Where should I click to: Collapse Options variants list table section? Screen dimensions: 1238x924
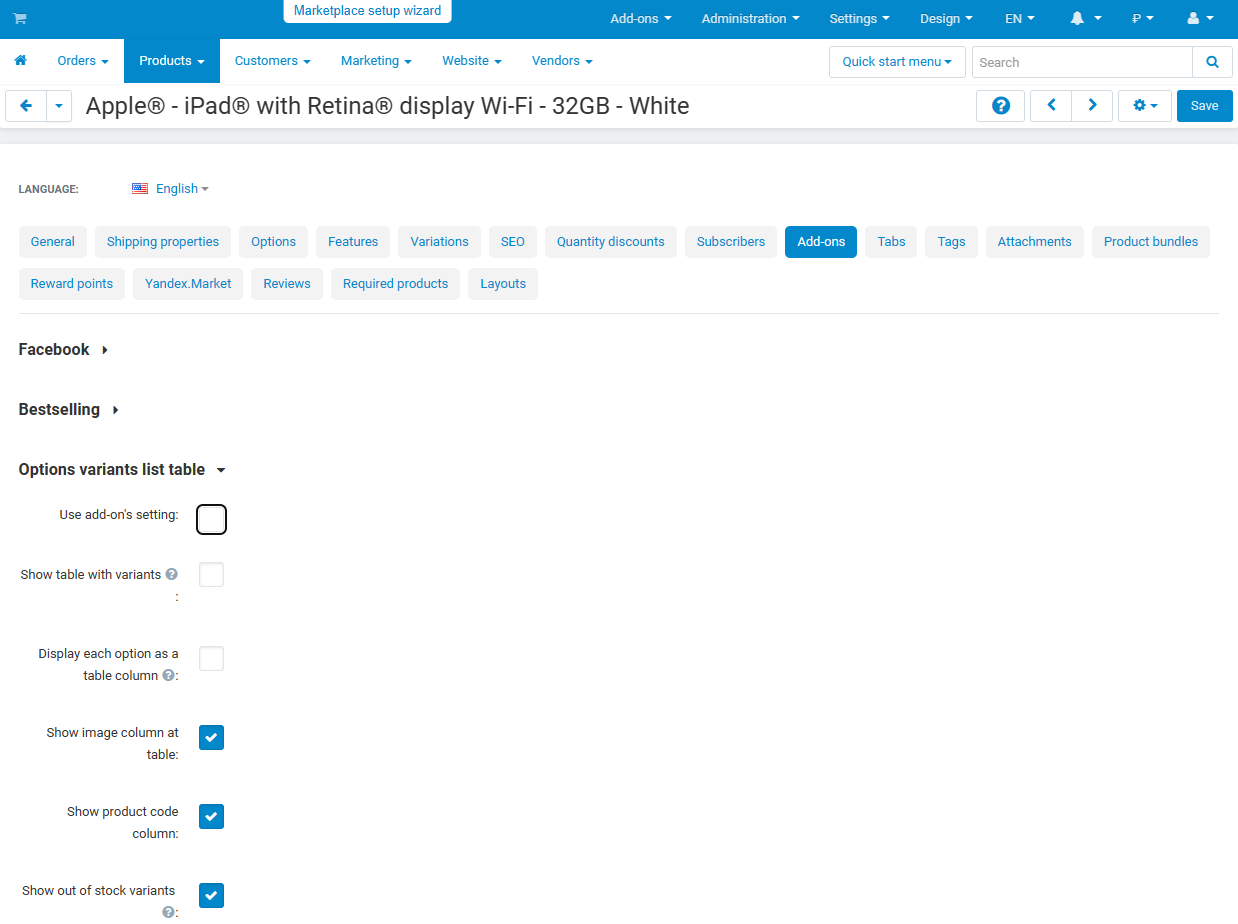tap(122, 469)
